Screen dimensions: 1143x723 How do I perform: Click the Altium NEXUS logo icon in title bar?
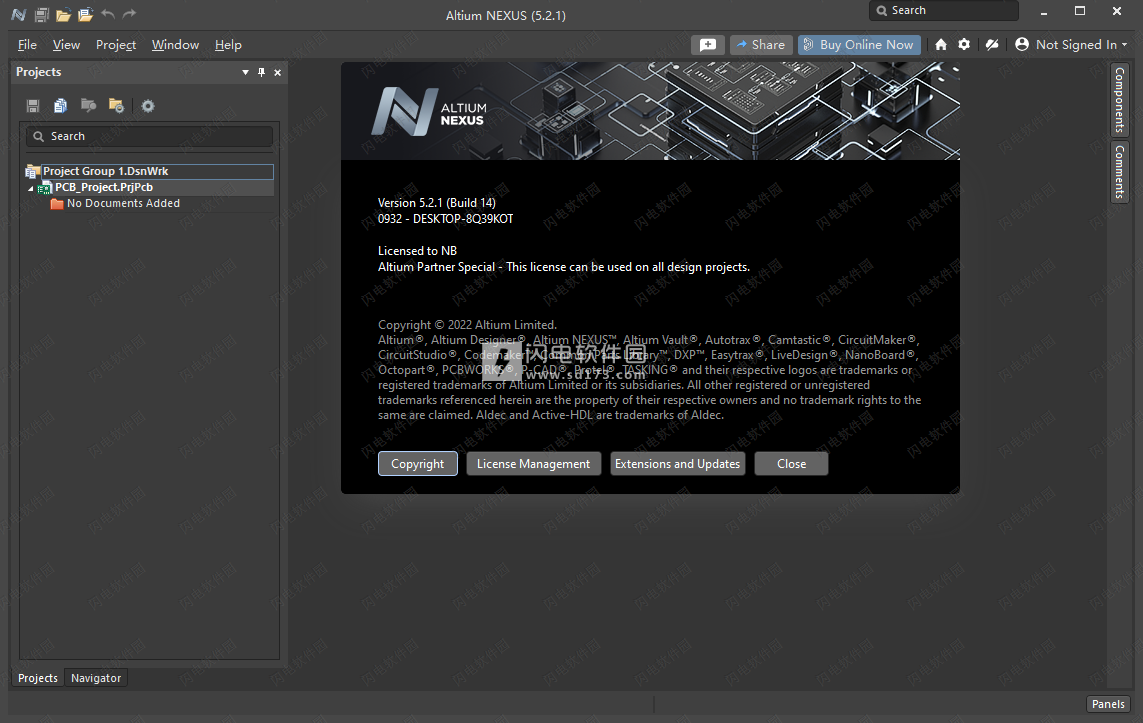tap(19, 14)
